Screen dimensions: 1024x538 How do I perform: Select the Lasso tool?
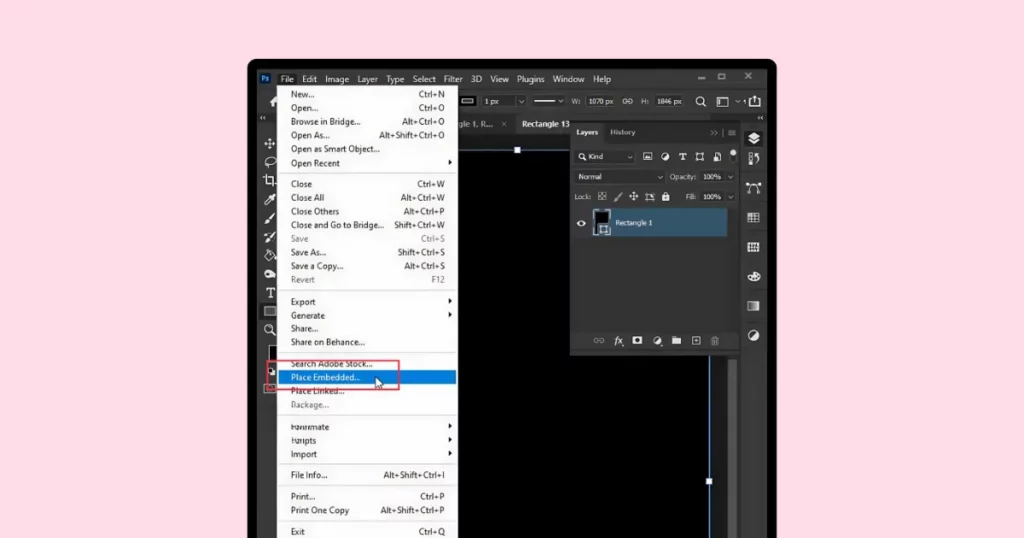pos(269,161)
